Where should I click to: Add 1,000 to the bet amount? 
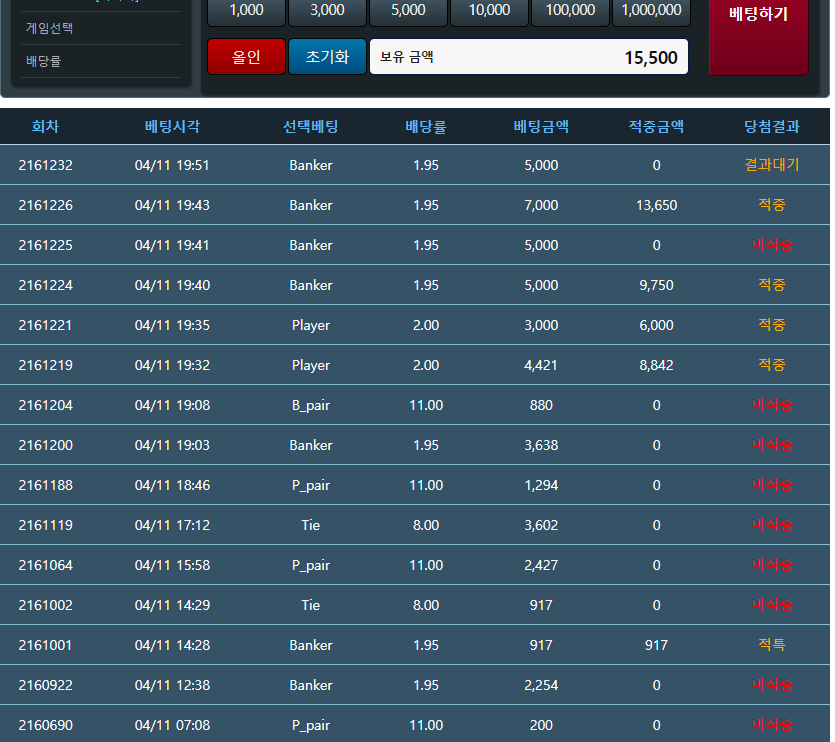pos(246,11)
